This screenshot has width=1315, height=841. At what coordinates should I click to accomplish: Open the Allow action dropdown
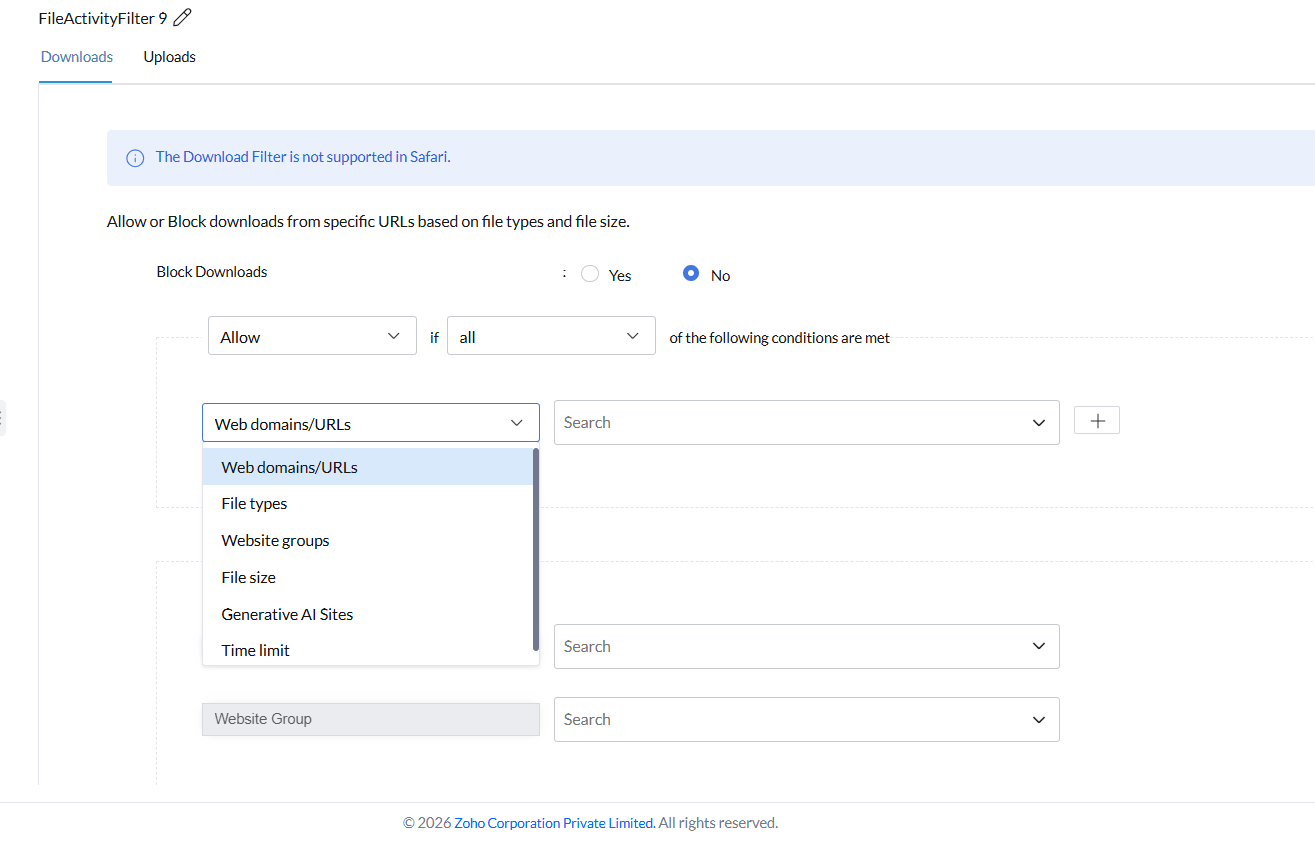pyautogui.click(x=312, y=336)
